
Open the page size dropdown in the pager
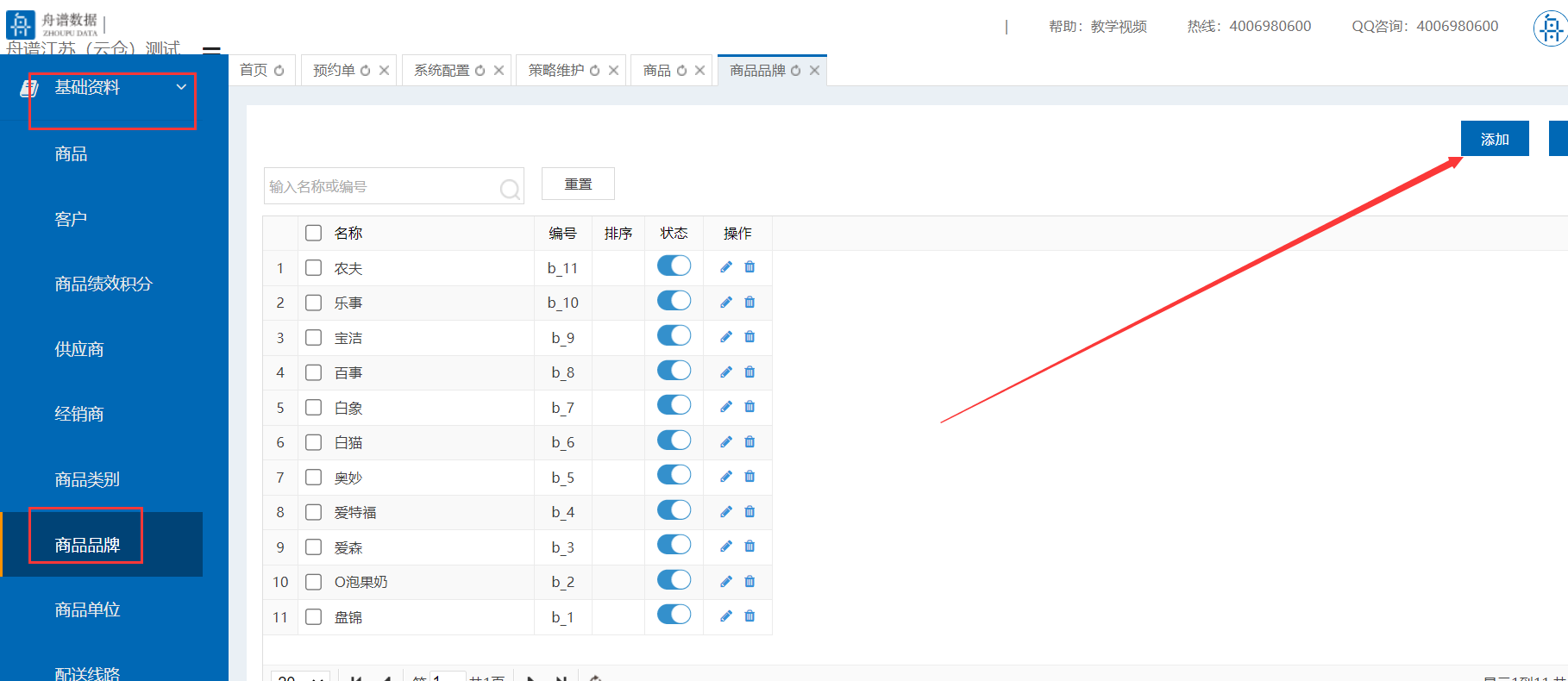(299, 678)
